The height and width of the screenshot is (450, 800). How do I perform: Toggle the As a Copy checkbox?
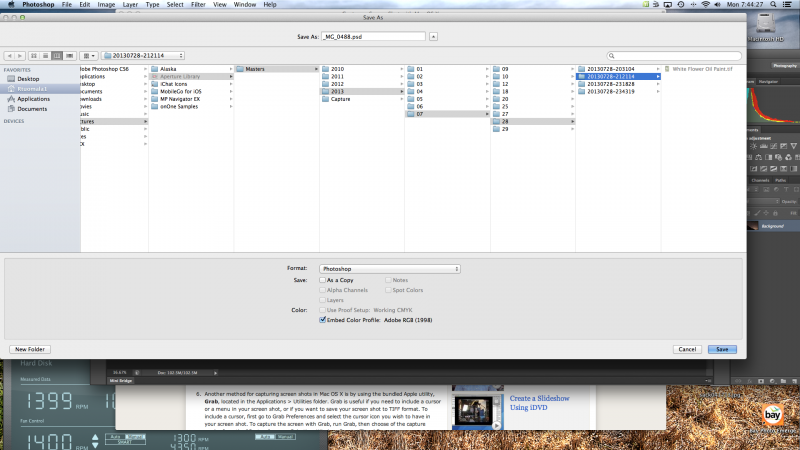click(x=322, y=280)
